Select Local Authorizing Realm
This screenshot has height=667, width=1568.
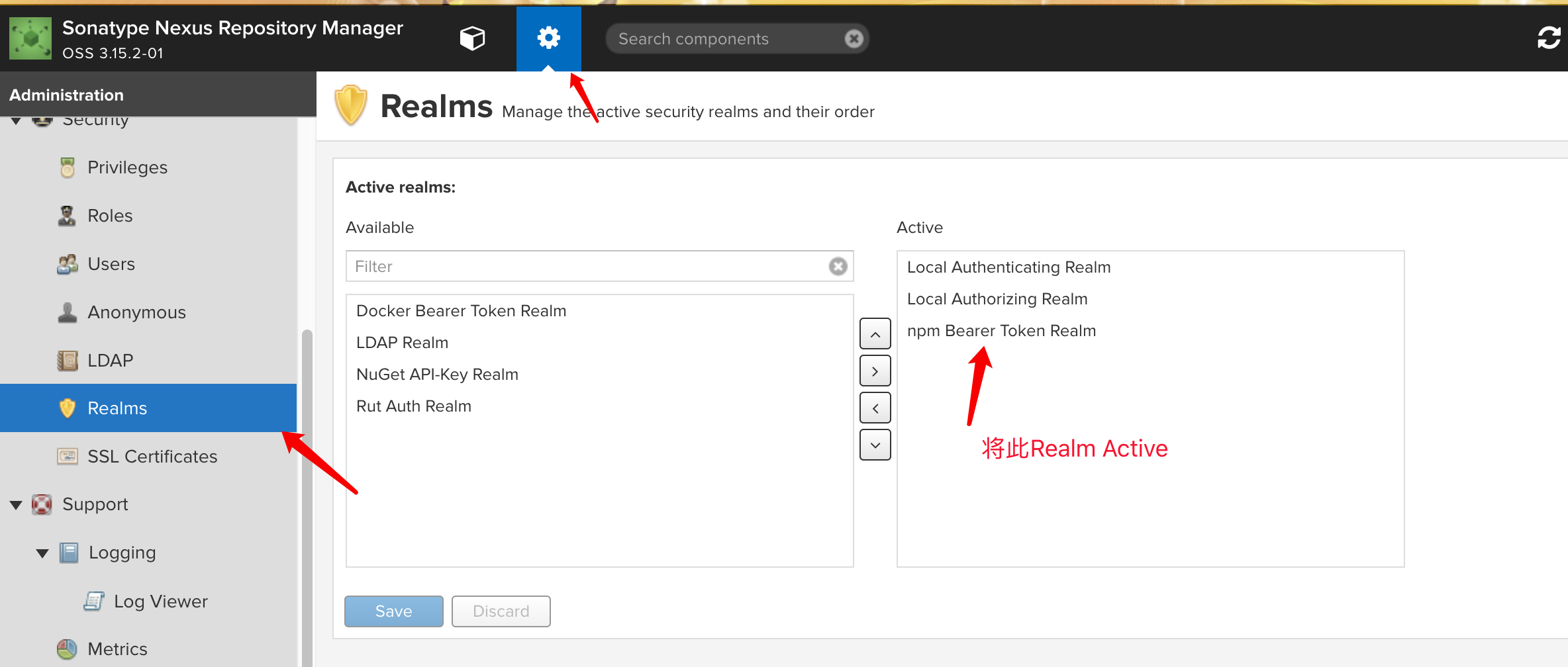(997, 299)
